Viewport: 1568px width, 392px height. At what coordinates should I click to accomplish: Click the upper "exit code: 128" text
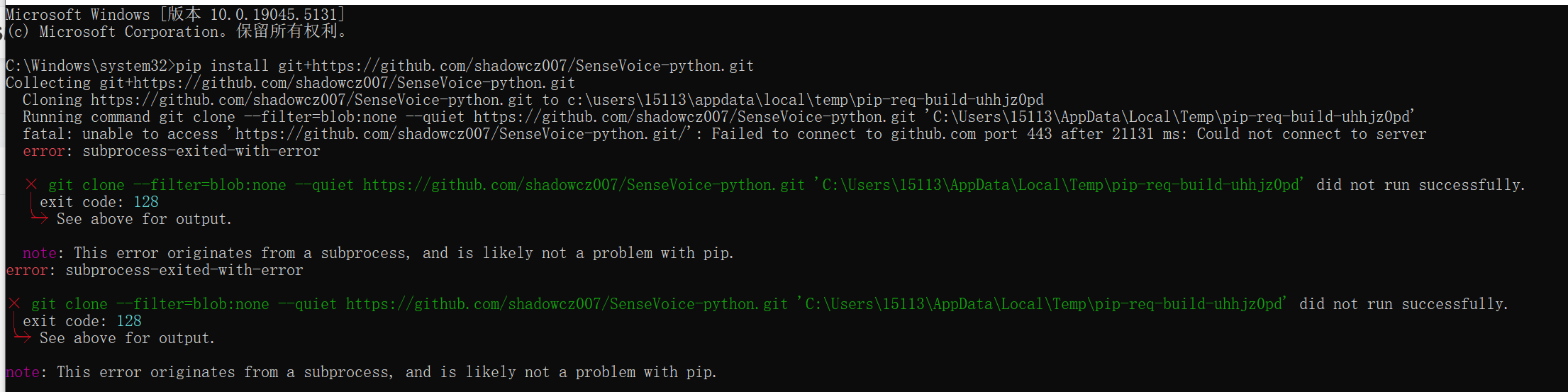[x=99, y=202]
